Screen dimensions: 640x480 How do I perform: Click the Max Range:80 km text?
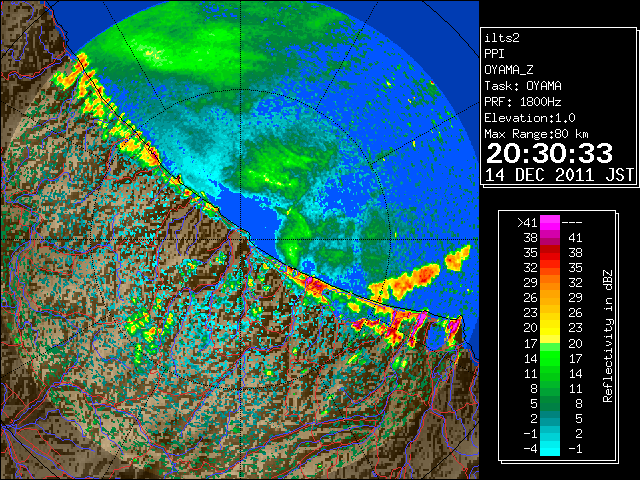point(536,134)
